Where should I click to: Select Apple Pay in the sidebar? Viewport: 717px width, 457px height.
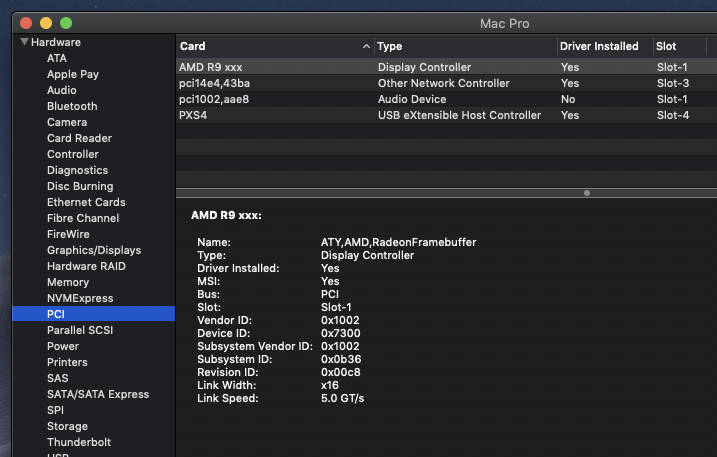click(x=73, y=74)
